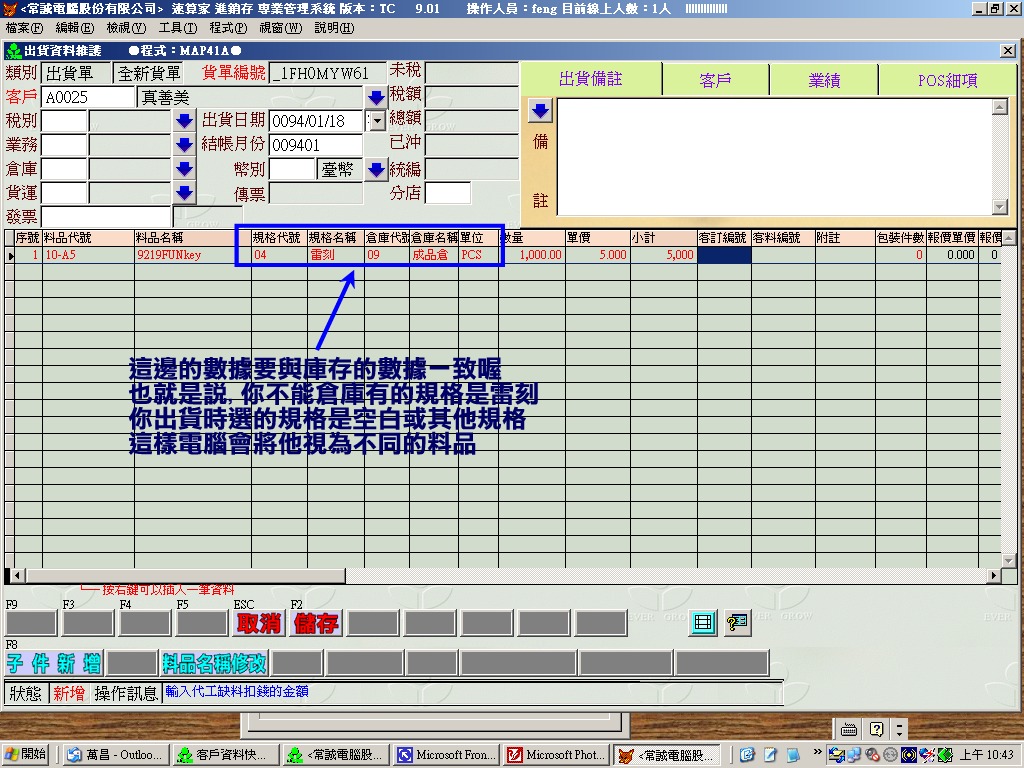The image size is (1024, 768).
Task: Click the 取消 cancel button
Action: tap(258, 623)
